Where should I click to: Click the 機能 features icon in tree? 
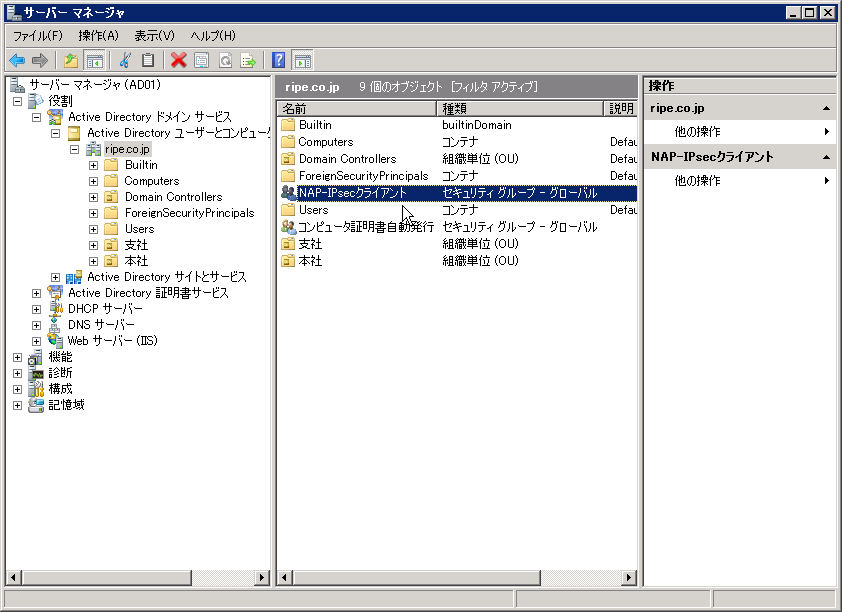(35, 357)
